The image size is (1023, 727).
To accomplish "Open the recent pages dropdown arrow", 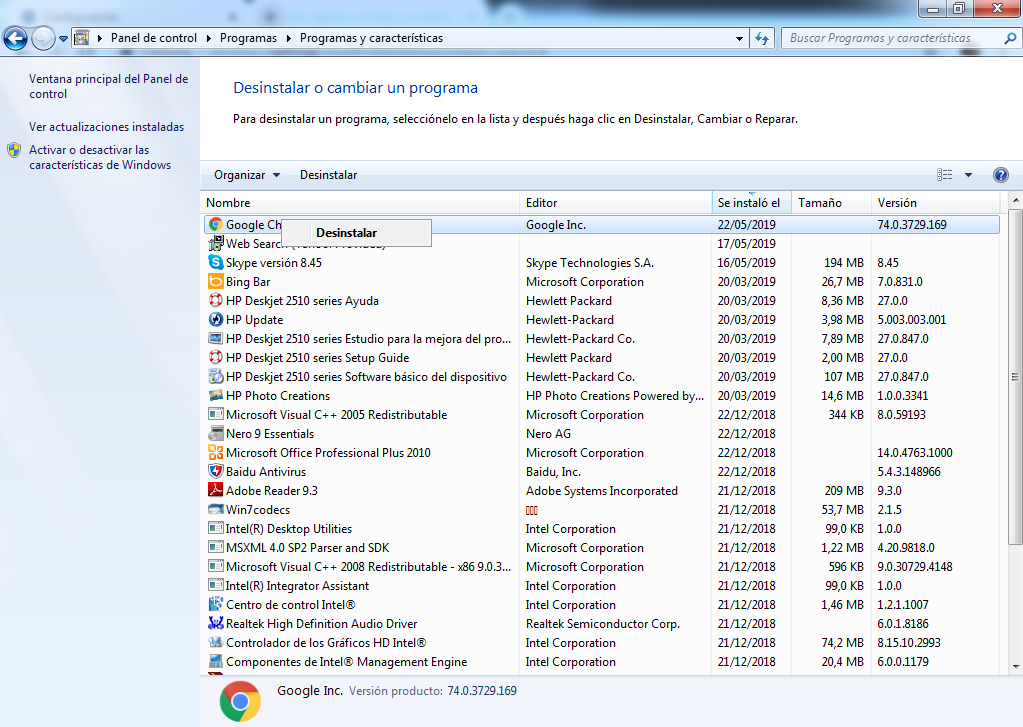I will 63,39.
